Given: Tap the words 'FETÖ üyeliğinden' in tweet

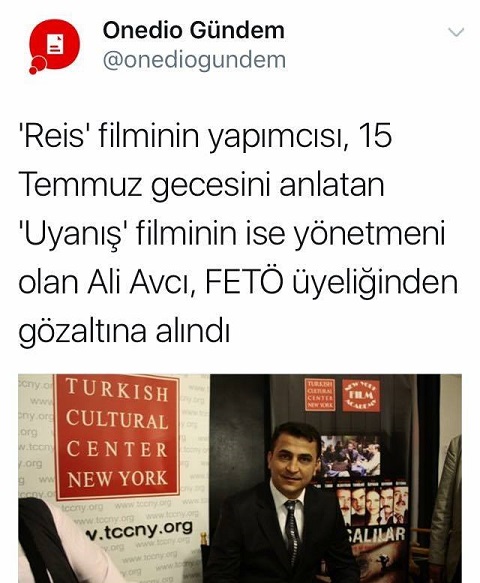Looking at the screenshot, I should coord(331,283).
